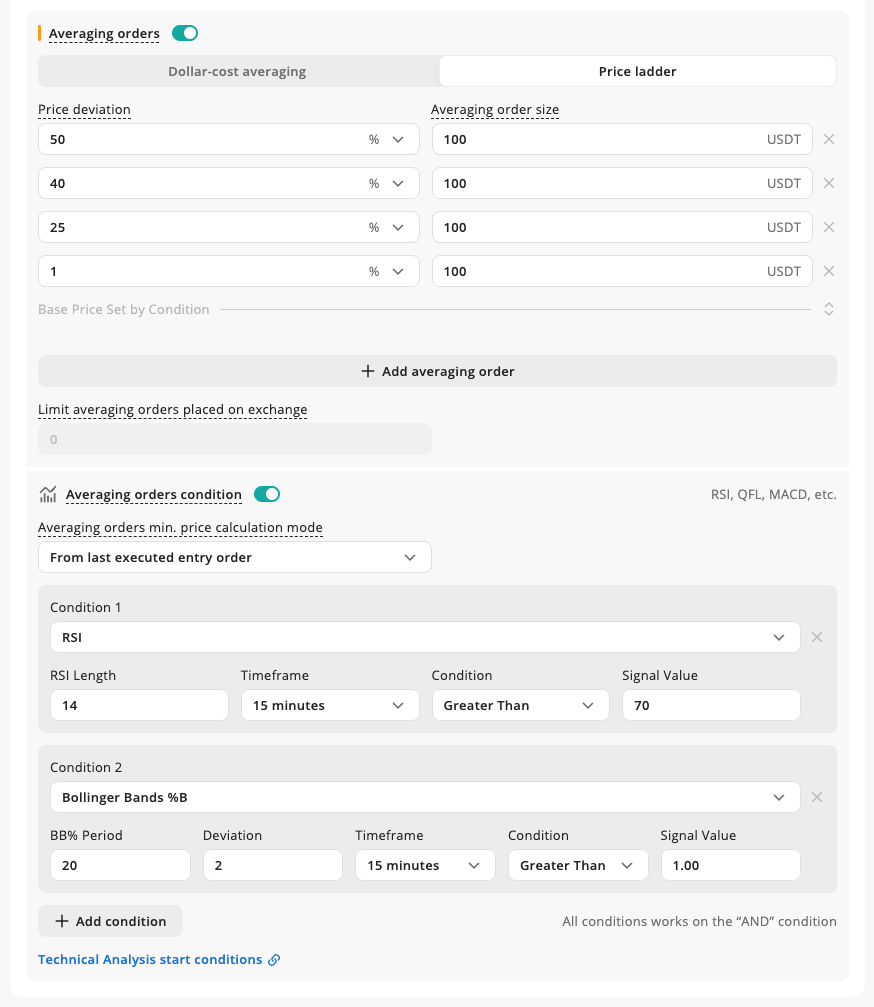Disable the Averaging orders toggle
The image size is (874, 1007).
[185, 33]
